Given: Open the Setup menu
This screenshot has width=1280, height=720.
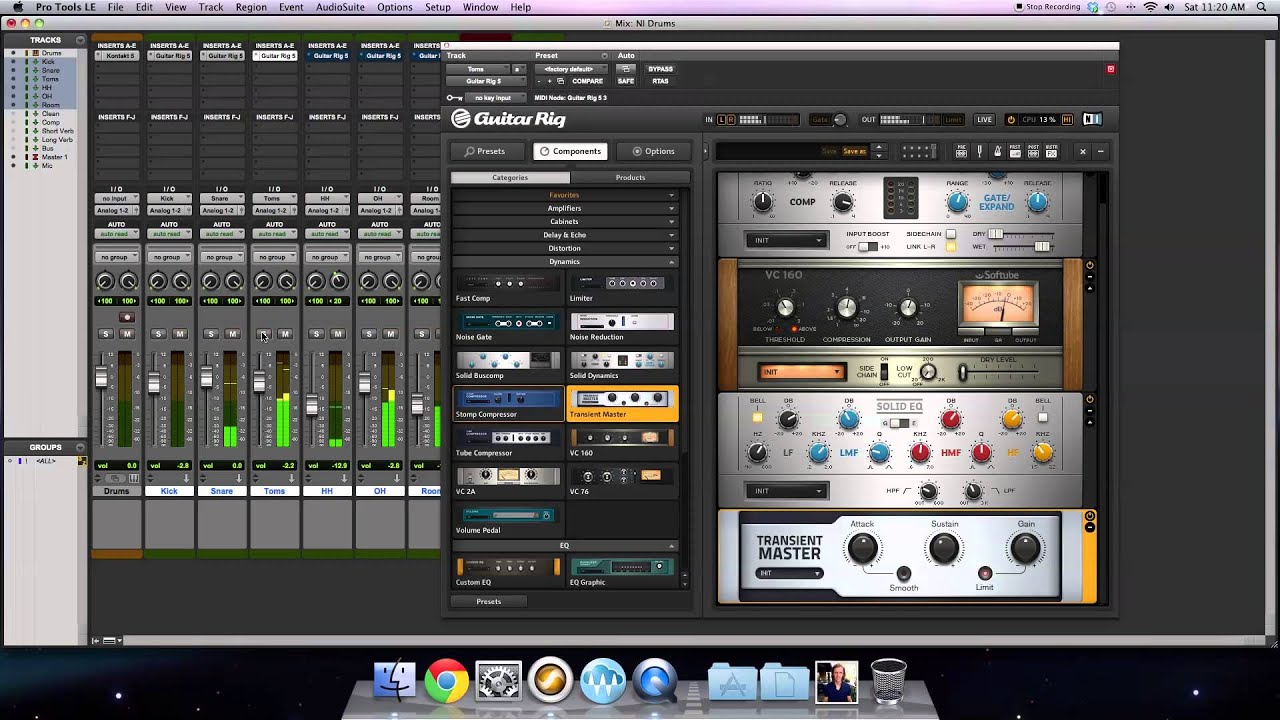Looking at the screenshot, I should [x=438, y=7].
